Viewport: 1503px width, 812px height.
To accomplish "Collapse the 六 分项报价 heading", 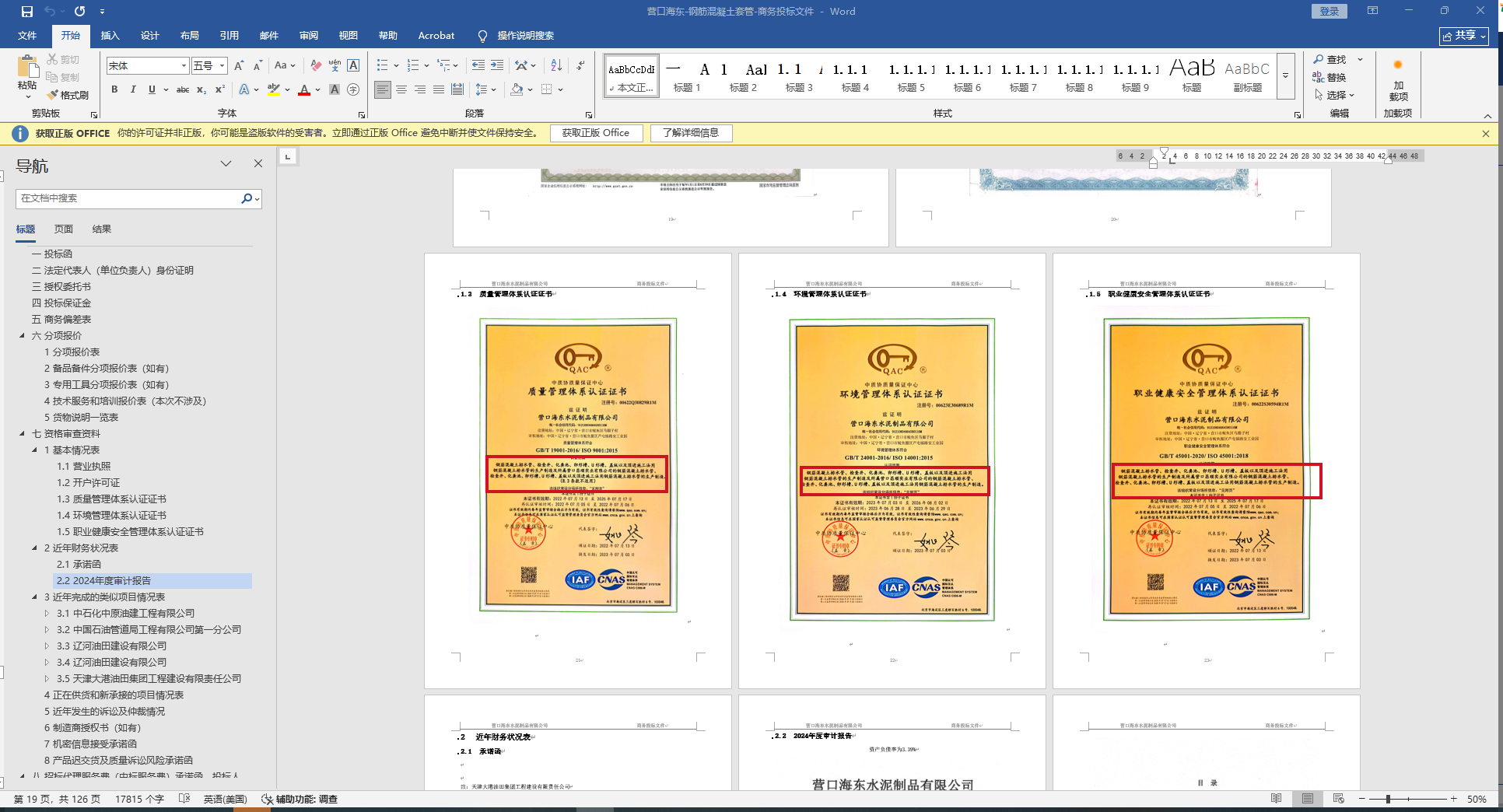I will coord(23,336).
